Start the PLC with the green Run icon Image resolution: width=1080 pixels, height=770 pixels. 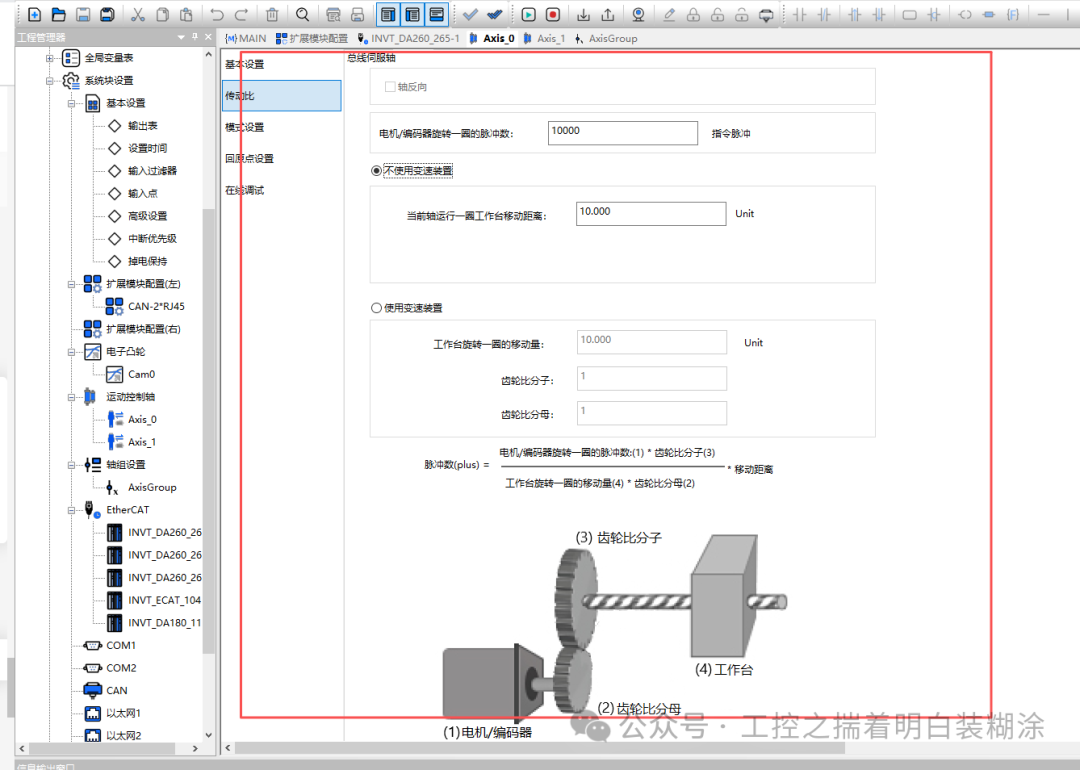click(x=528, y=14)
